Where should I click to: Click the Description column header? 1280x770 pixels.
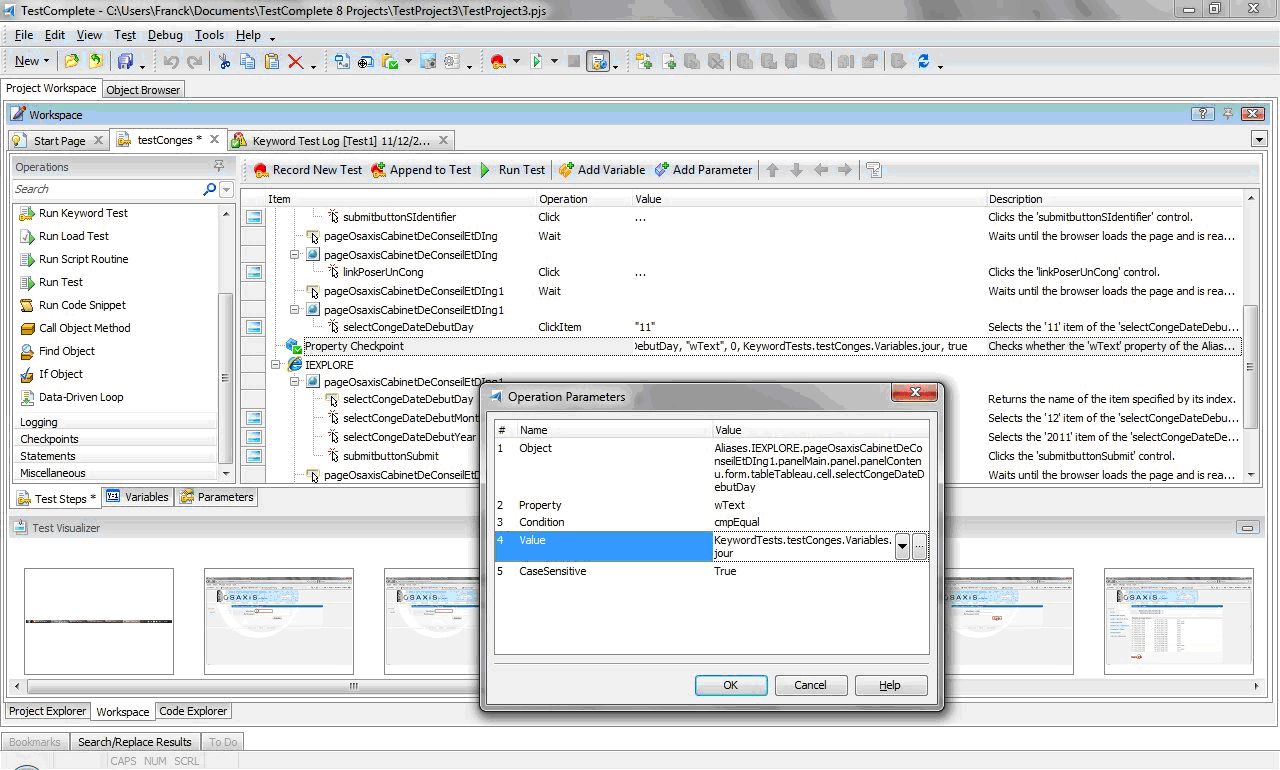[1114, 199]
